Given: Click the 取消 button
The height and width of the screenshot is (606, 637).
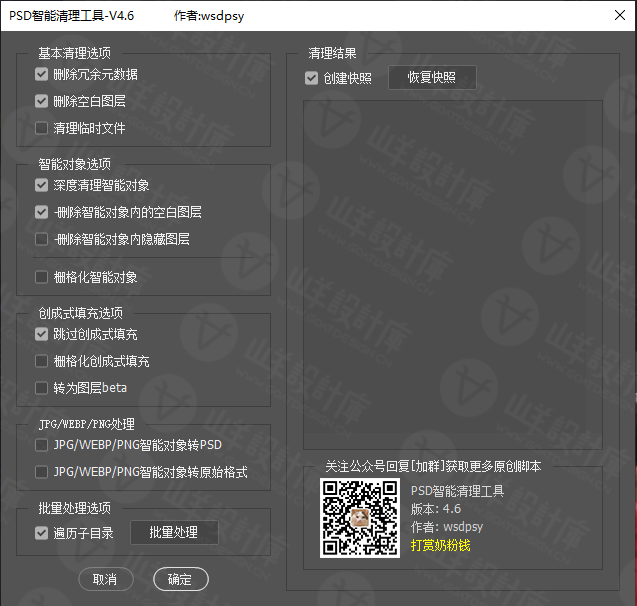Looking at the screenshot, I should 106,579.
